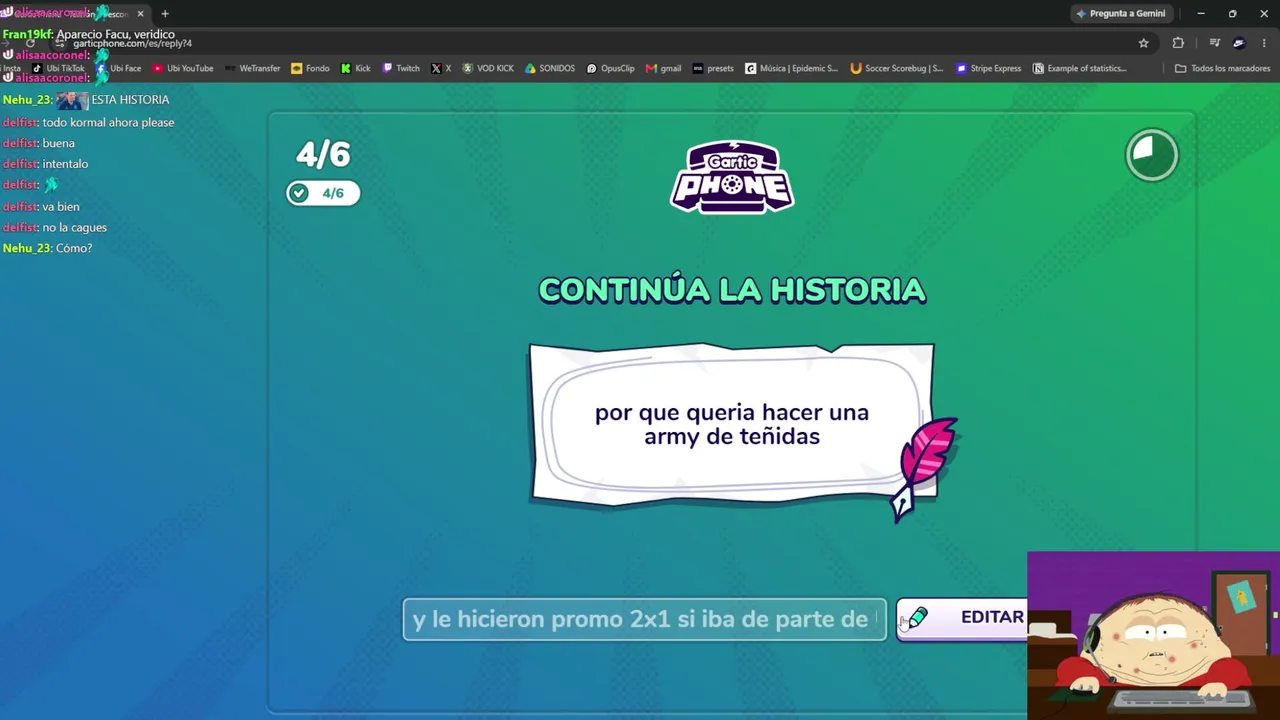Click the Gartic Phone logo
Image resolution: width=1280 pixels, height=720 pixels.
pos(732,177)
